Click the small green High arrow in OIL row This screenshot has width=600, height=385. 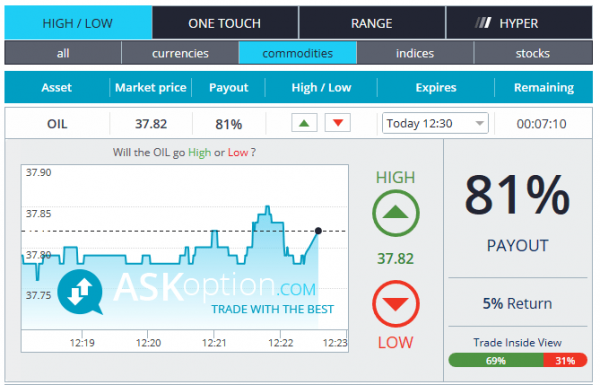304,123
